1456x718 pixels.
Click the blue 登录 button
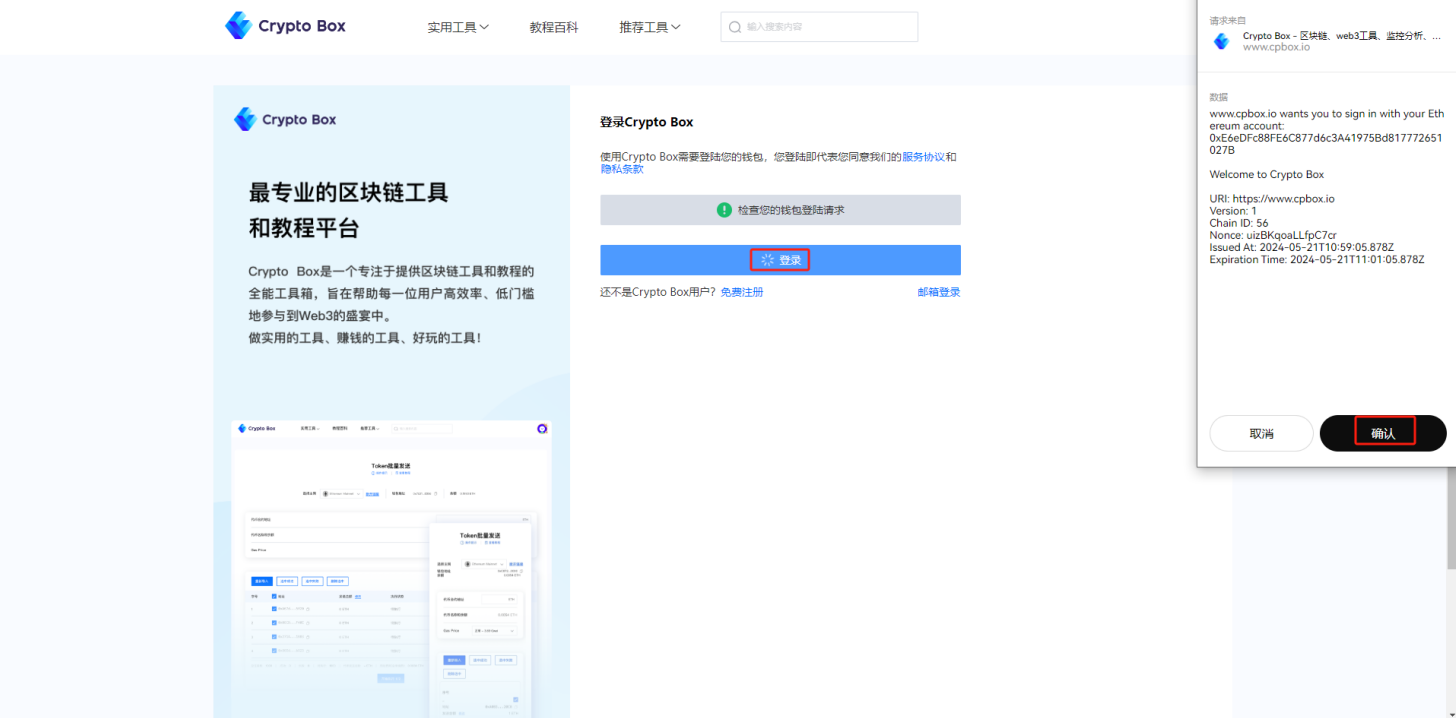coord(780,260)
